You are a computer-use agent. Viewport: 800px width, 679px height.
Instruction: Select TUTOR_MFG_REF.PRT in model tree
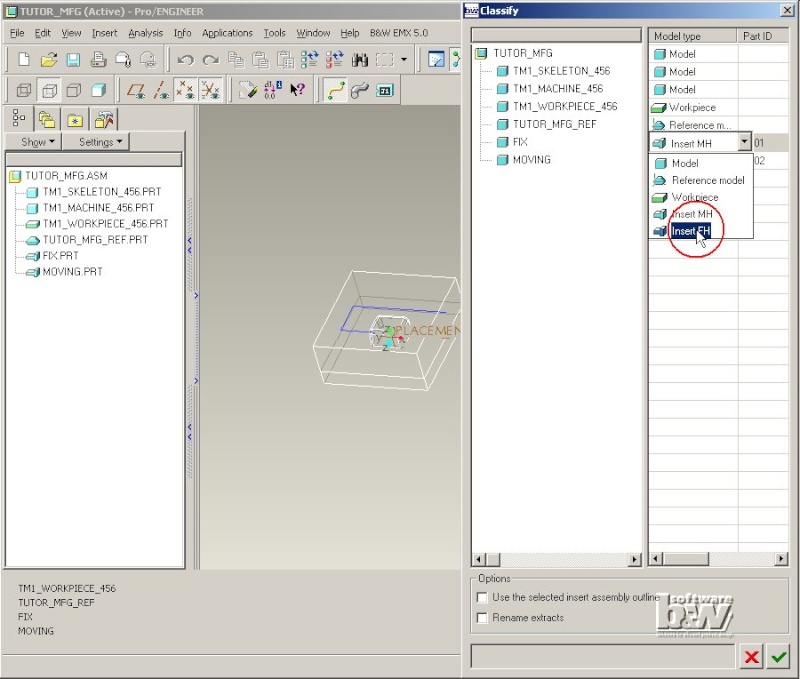95,240
